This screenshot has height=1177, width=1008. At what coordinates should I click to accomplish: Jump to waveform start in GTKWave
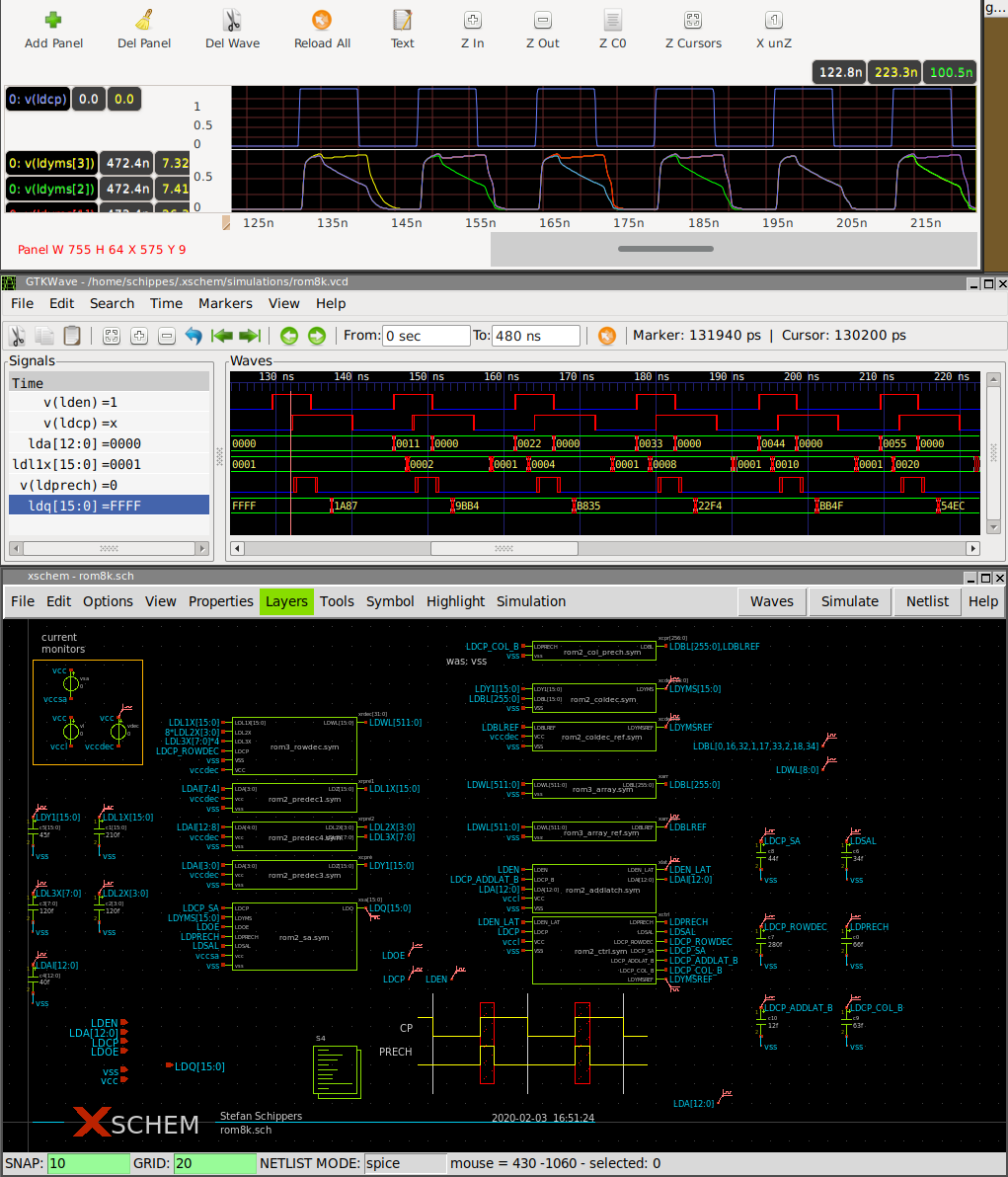222,336
